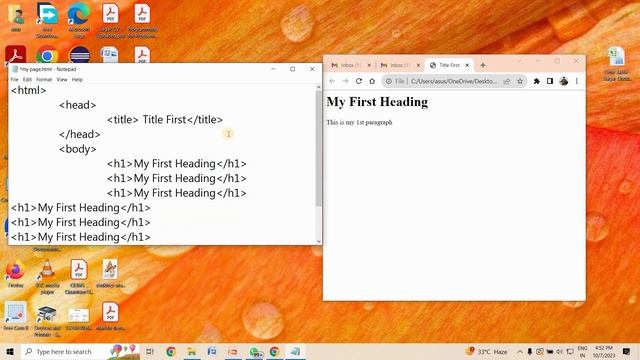Open Task View on the taskbar
Image resolution: width=640 pixels, height=360 pixels.
150,351
